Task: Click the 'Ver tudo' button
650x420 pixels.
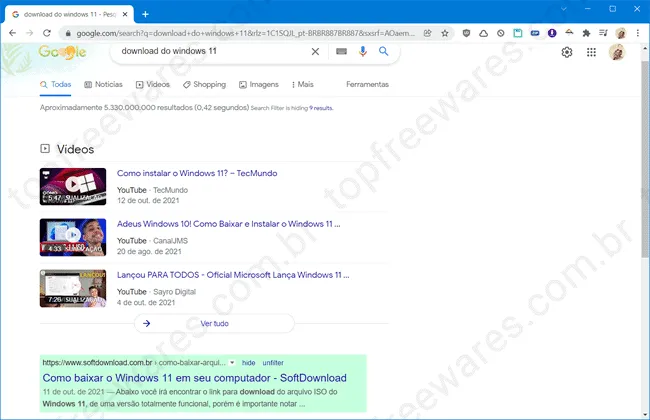Action: 214,323
